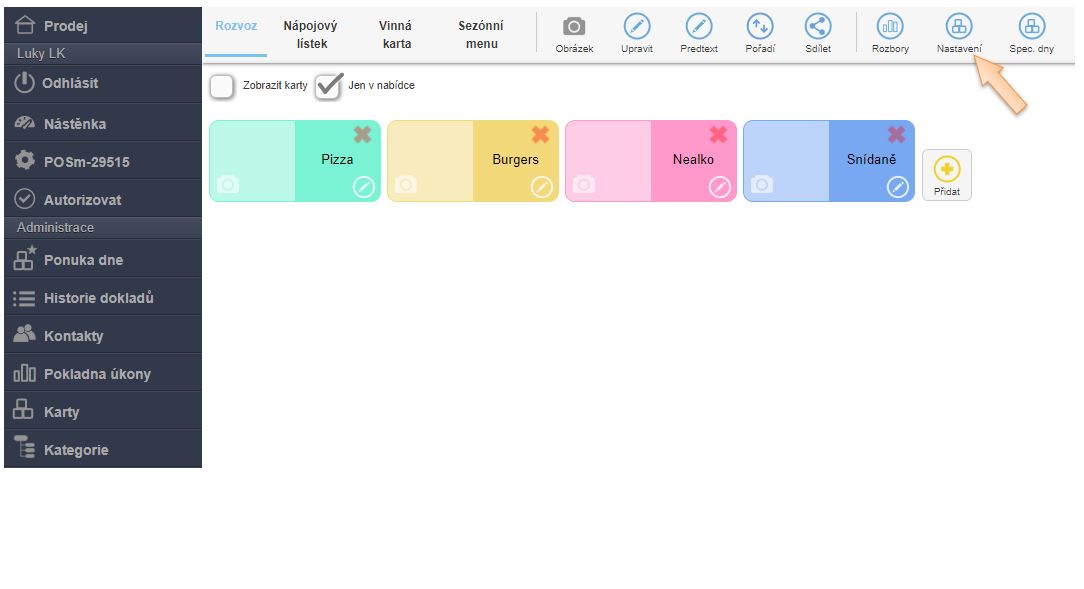Open Rozbory analysis chart icon
1084x589 pixels.
(x=890, y=28)
